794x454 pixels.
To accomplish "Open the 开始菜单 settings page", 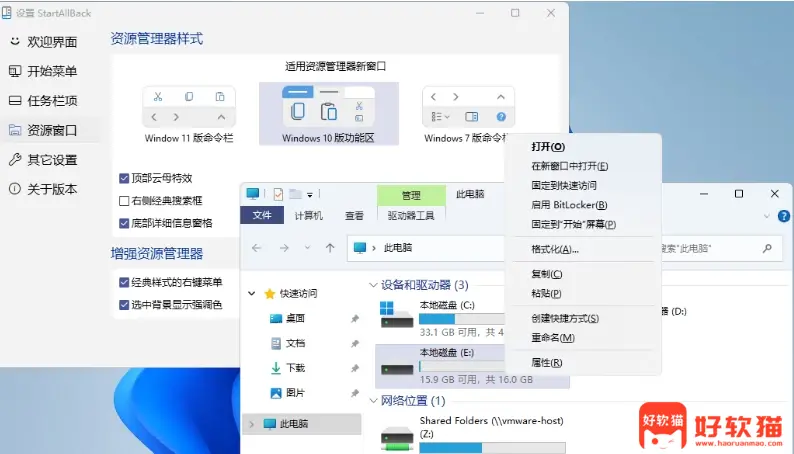I will [x=44, y=71].
